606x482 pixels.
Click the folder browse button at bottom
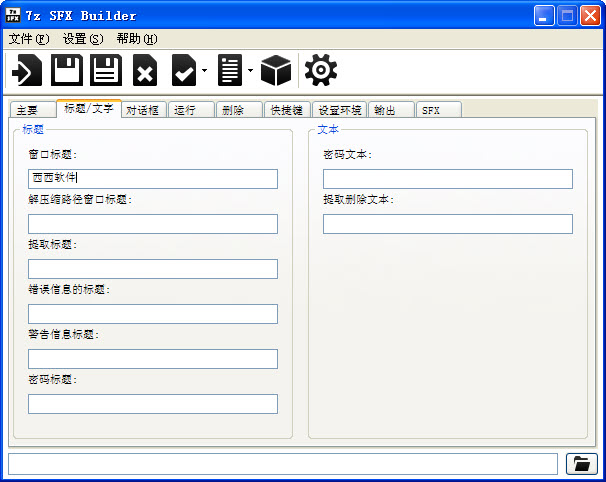pyautogui.click(x=581, y=464)
